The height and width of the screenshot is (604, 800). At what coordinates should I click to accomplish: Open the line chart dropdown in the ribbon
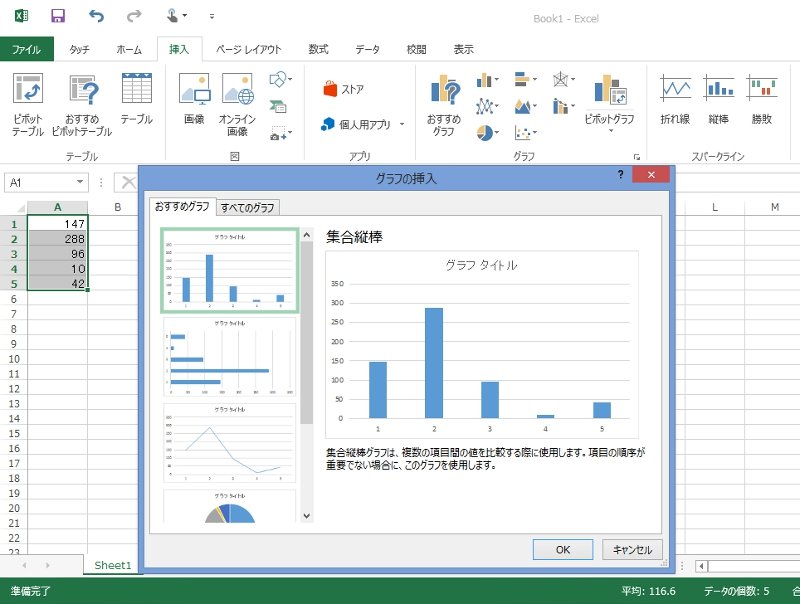click(x=487, y=106)
